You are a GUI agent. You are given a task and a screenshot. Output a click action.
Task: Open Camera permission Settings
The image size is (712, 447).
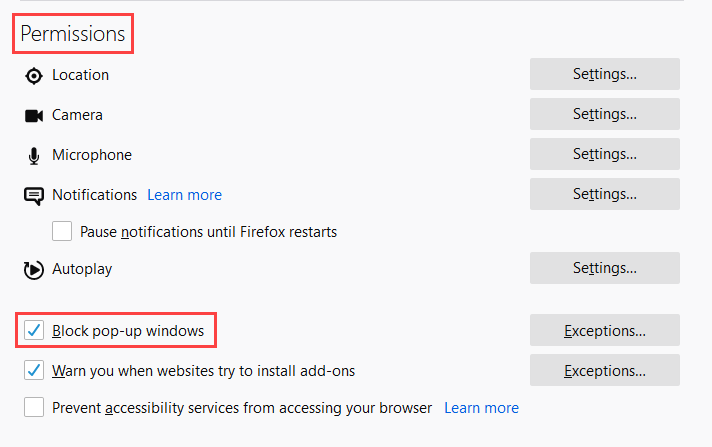[604, 114]
